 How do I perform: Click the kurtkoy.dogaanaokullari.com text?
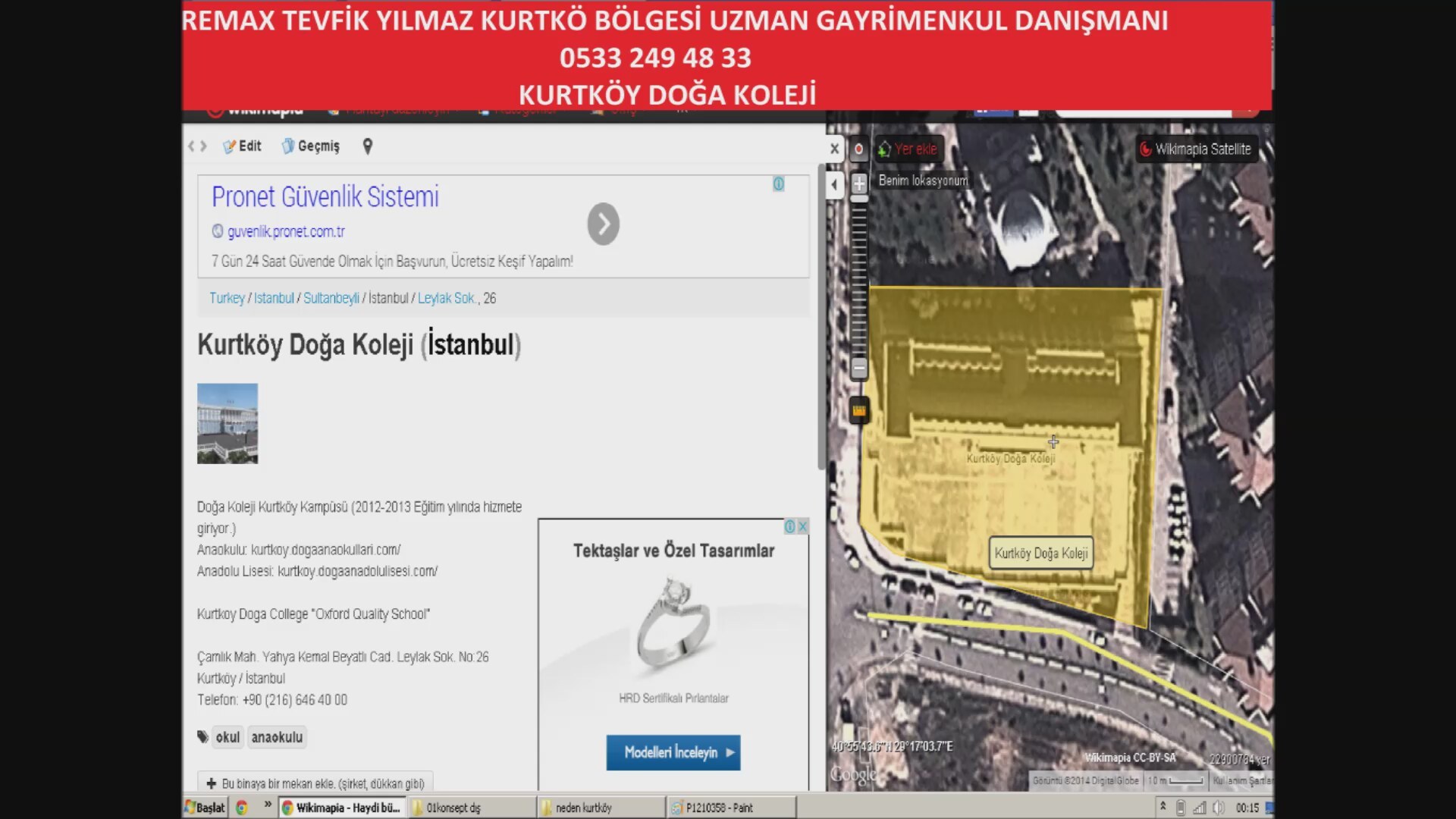coord(325,550)
